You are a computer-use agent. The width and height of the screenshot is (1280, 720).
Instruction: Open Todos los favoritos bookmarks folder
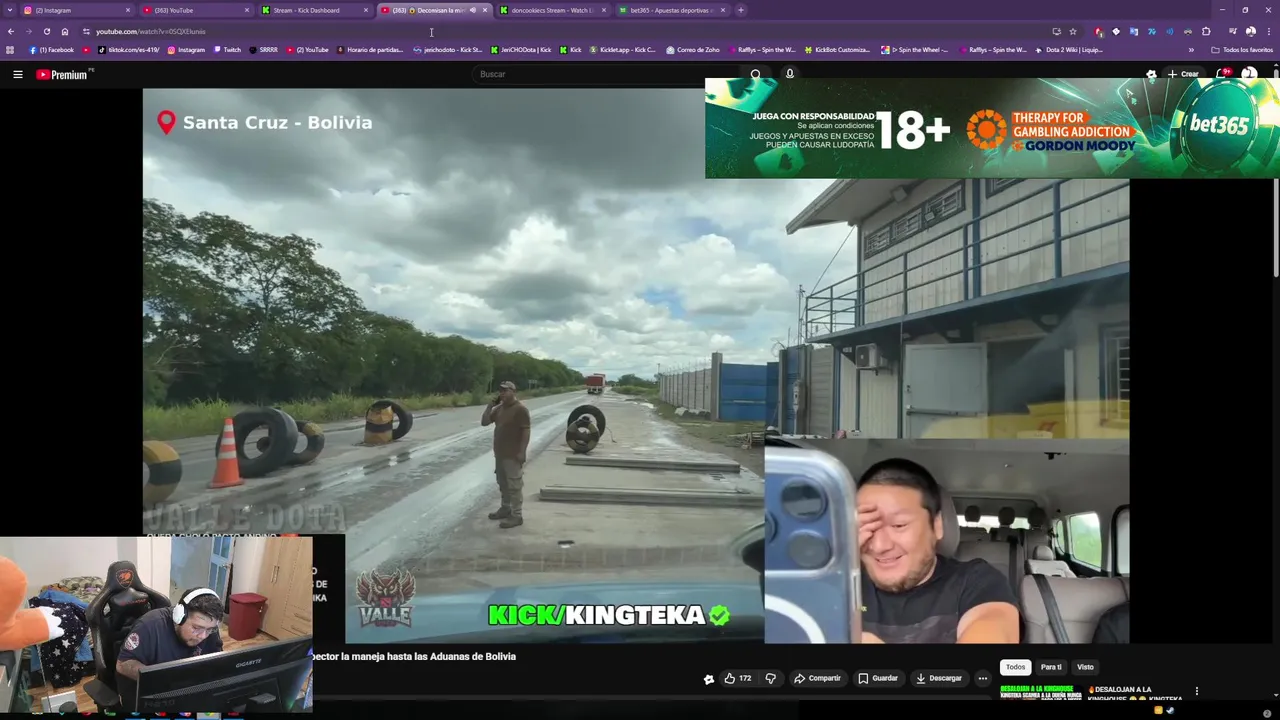[1241, 49]
